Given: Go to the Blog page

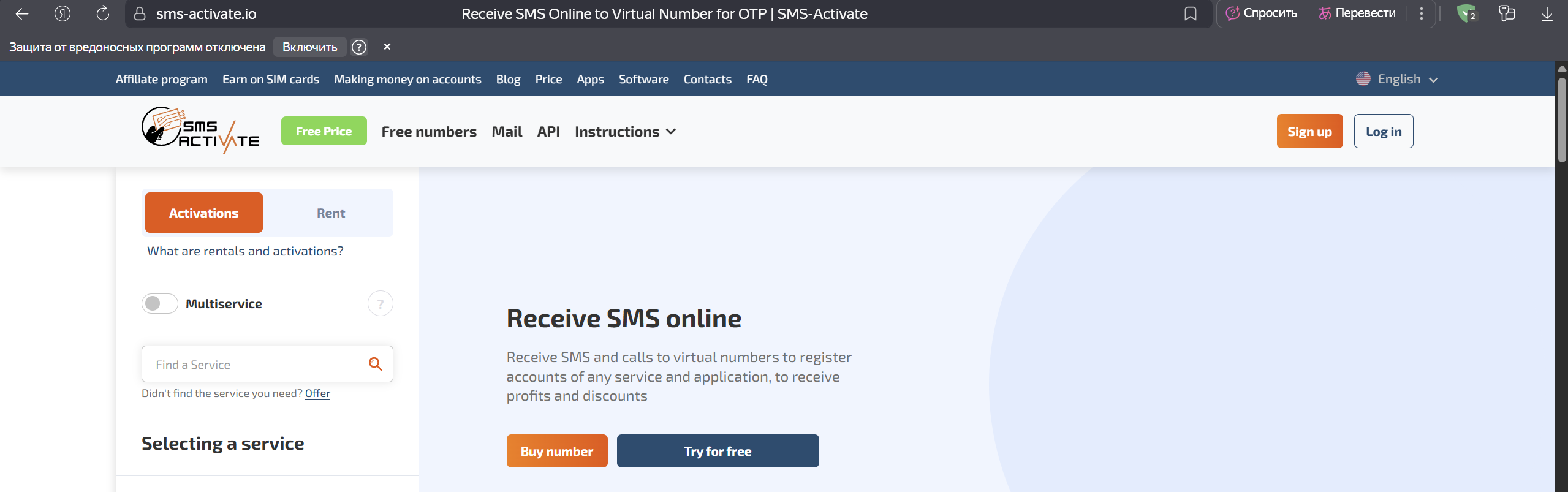Looking at the screenshot, I should (508, 79).
